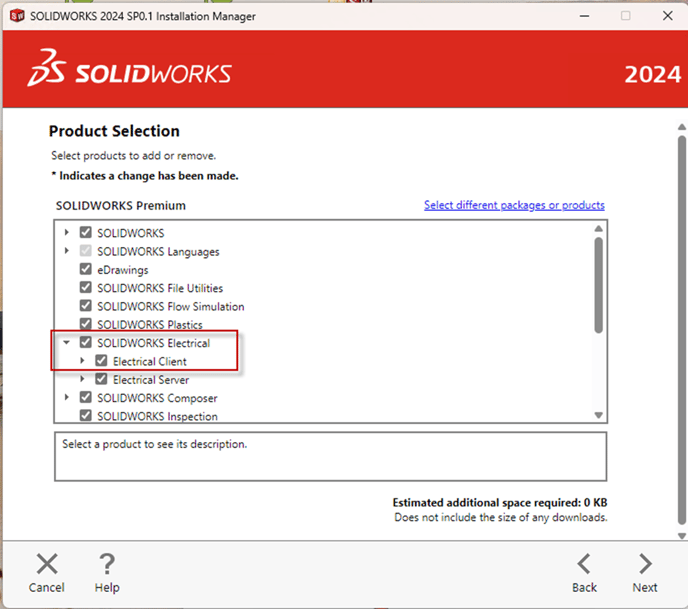This screenshot has width=688, height=609.
Task: Open Help question mark icon
Action: (x=107, y=563)
